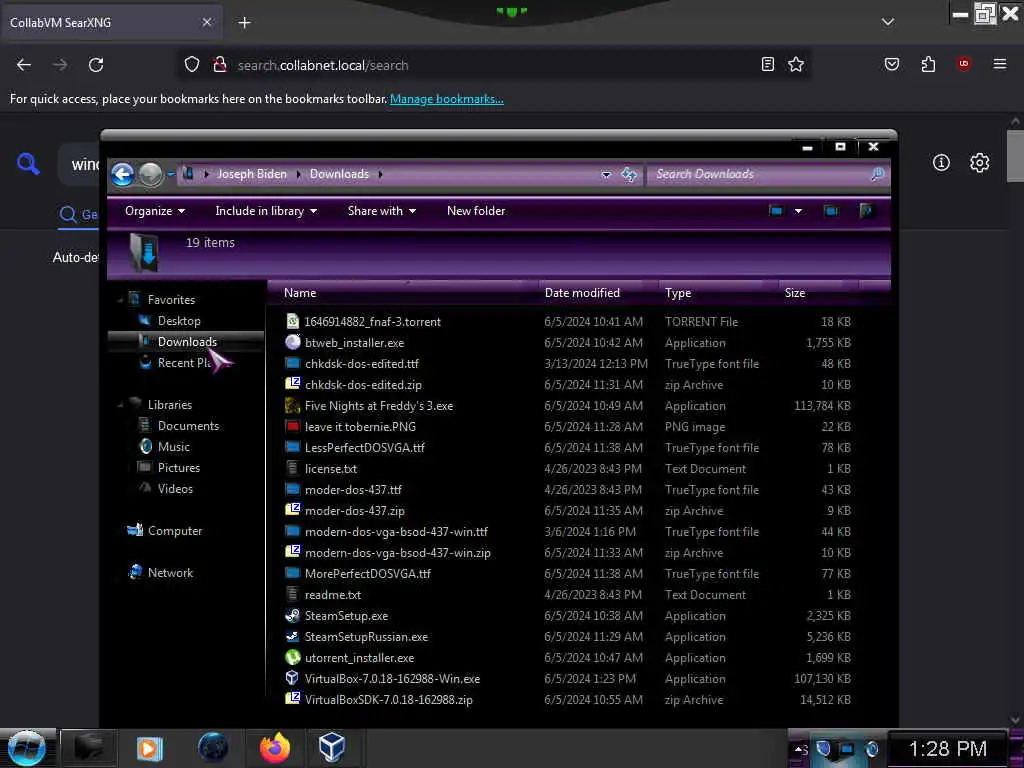1024x768 pixels.
Task: Open a new Firefox tab
Action: click(244, 23)
